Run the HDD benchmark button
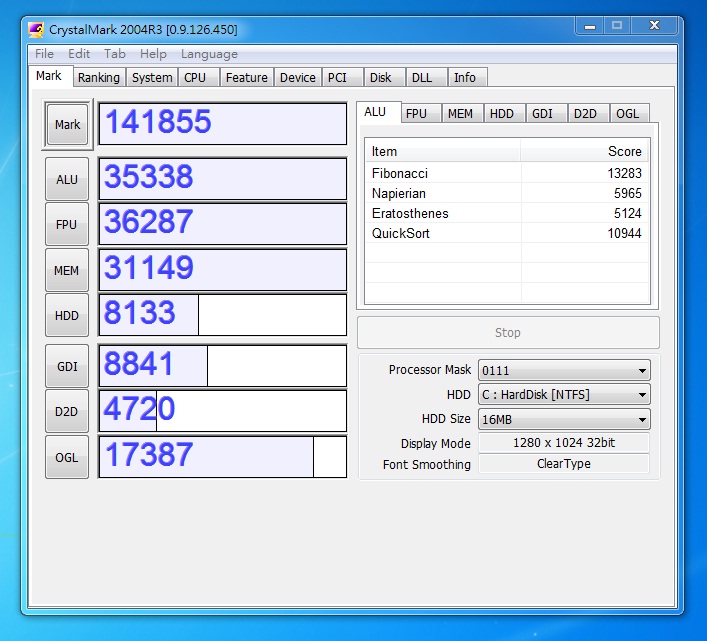The image size is (707, 641). tap(67, 316)
